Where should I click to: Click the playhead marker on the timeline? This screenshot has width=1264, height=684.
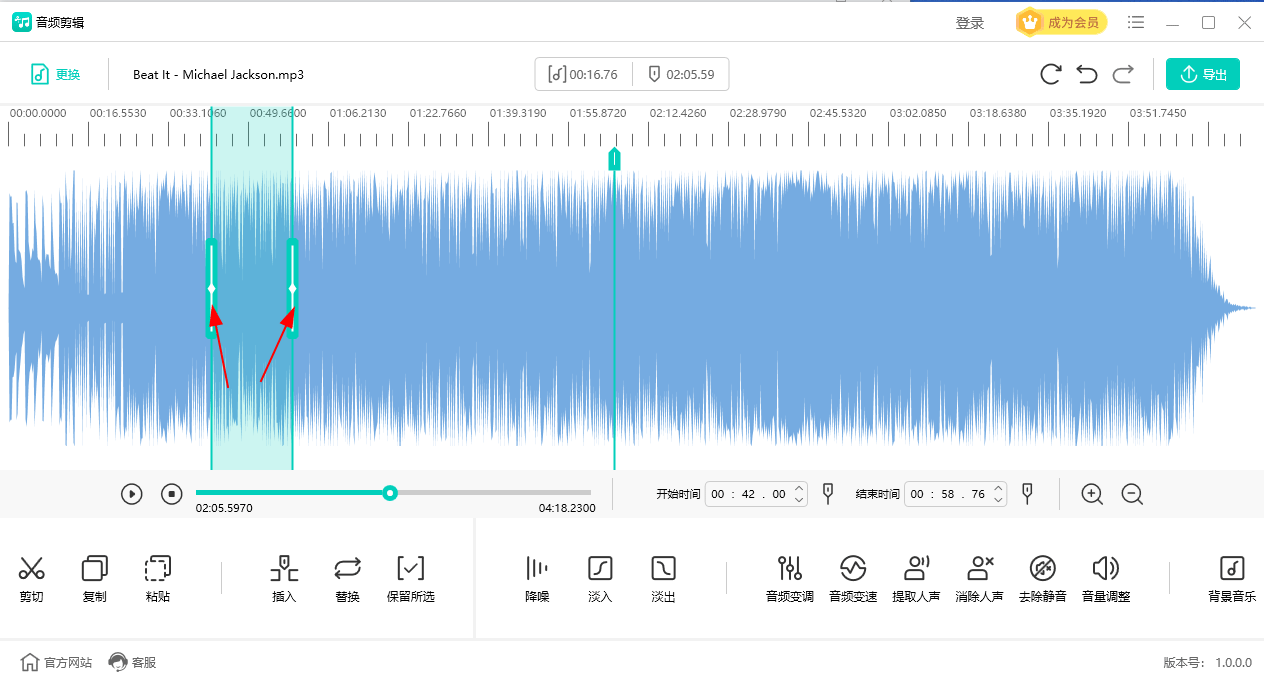[x=614, y=158]
